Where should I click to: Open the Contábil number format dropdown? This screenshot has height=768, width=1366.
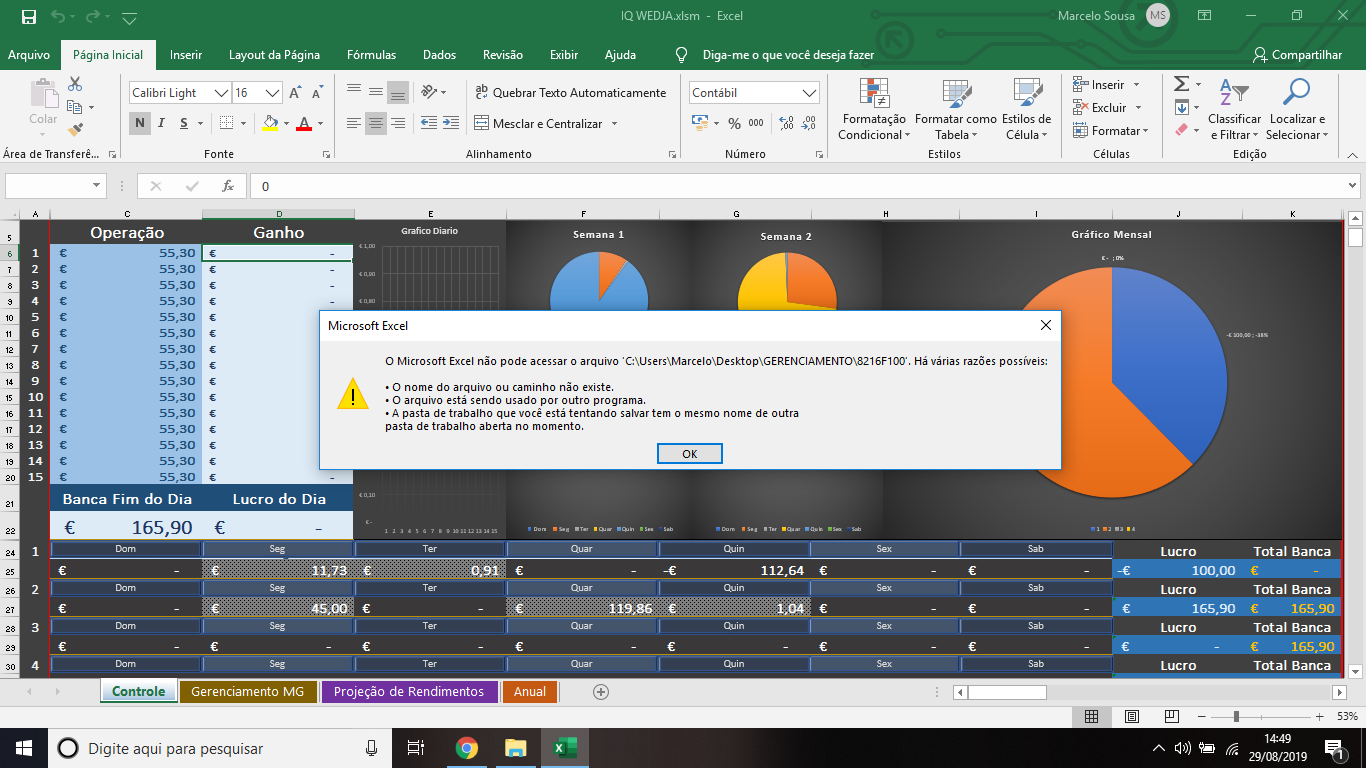[x=810, y=92]
